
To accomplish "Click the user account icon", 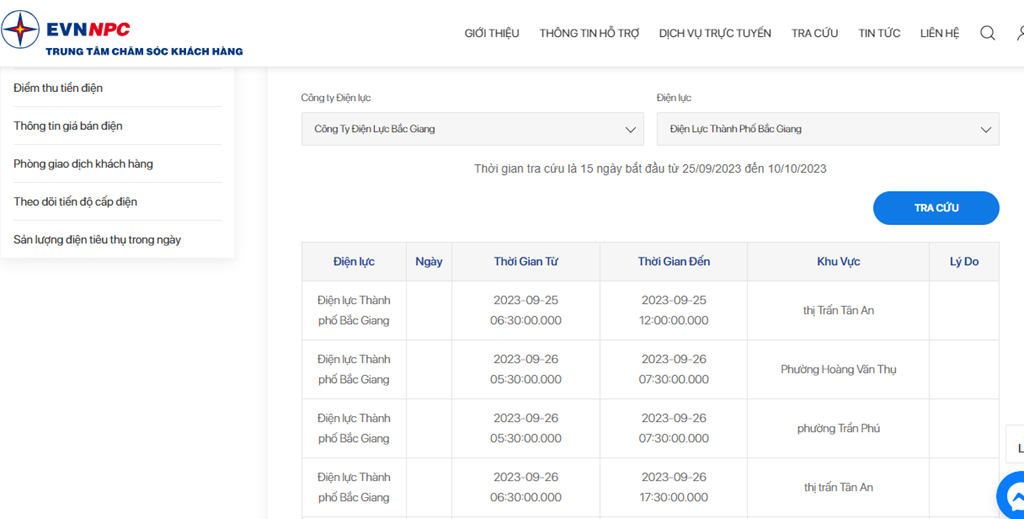I will coord(1019,33).
